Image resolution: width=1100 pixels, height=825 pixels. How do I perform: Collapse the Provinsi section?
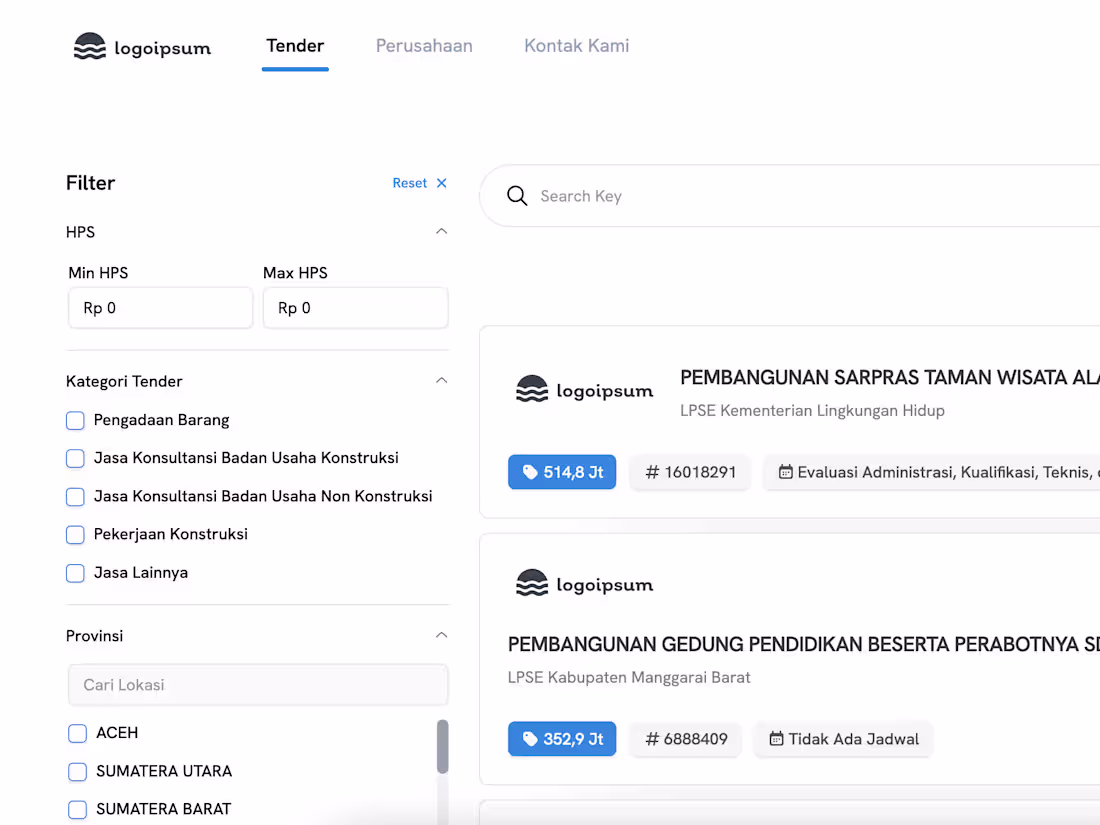click(x=441, y=635)
